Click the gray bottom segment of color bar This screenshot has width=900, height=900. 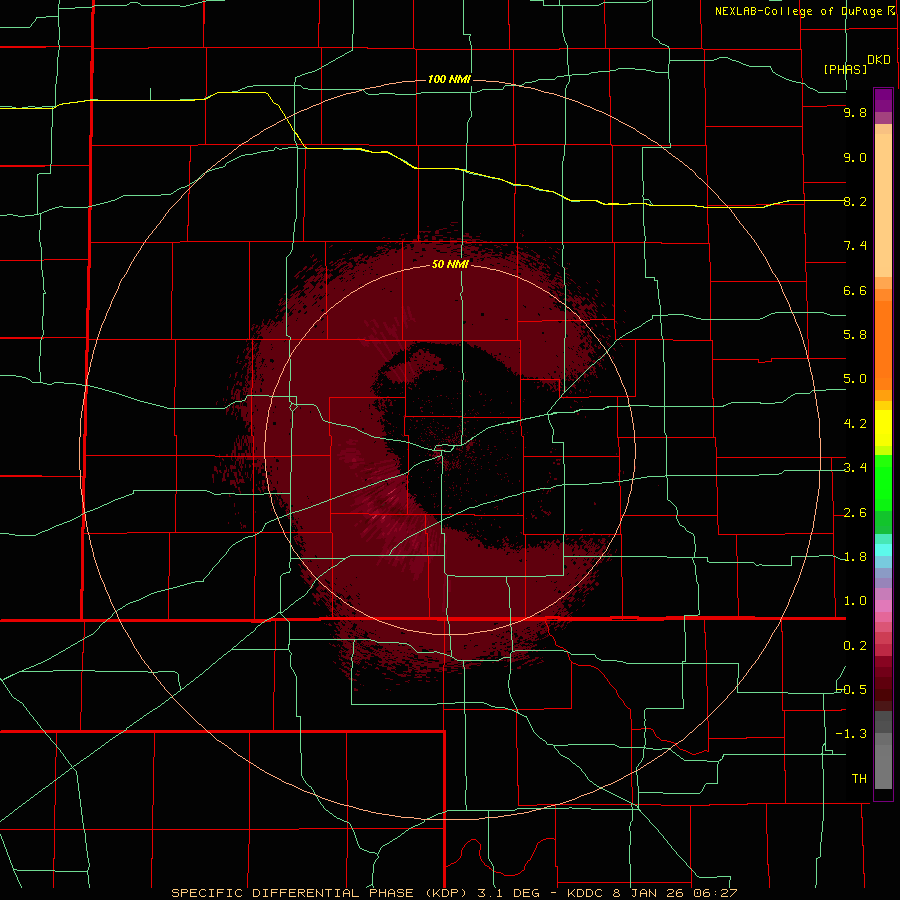click(883, 763)
